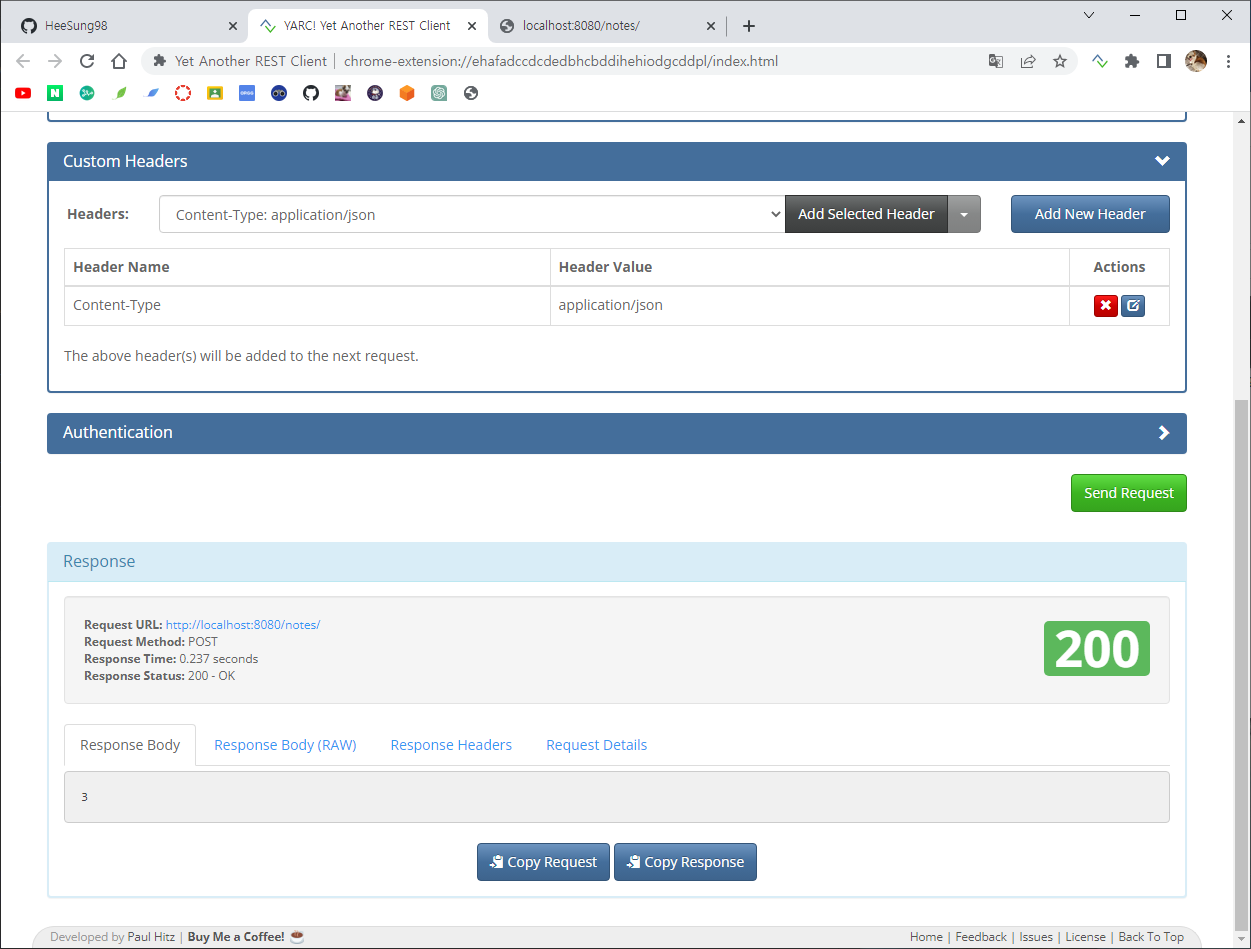Viewport: 1251px width, 949px height.
Task: Open the YouTube bookmark
Action: 23,93
